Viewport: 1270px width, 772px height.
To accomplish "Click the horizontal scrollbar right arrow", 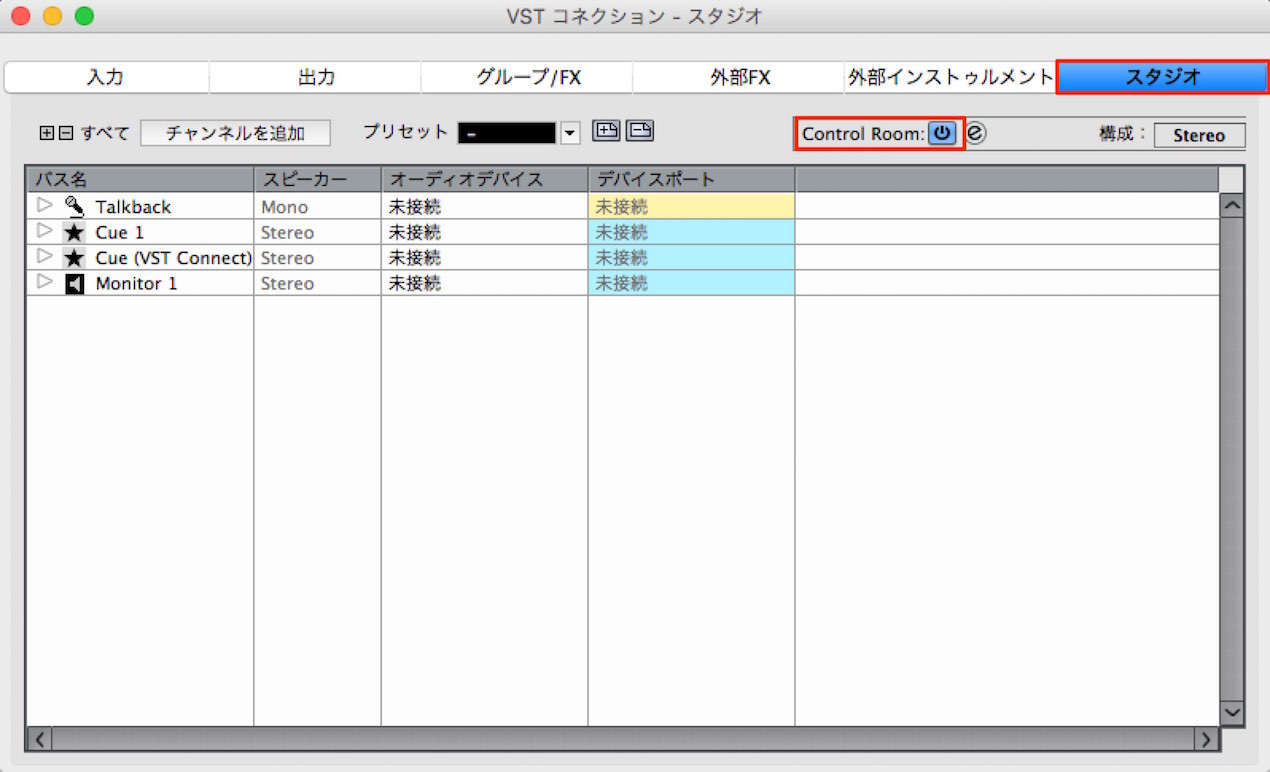I will click(x=1207, y=739).
